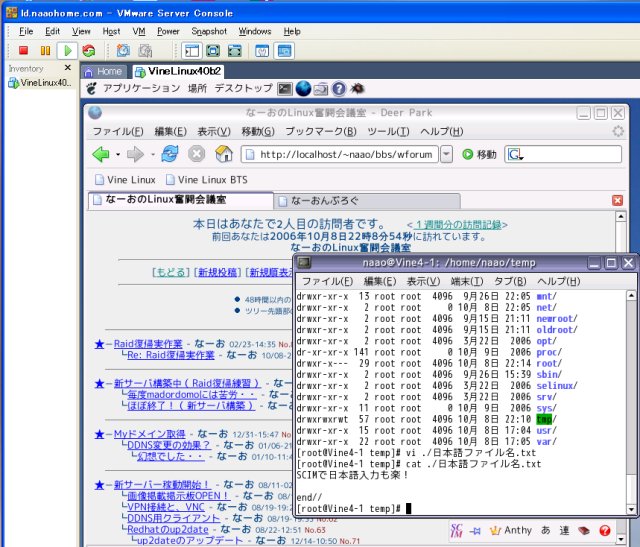The width and height of the screenshot is (640, 547).
Task: Open the URL history dropdown arrow
Action: pyautogui.click(x=445, y=154)
